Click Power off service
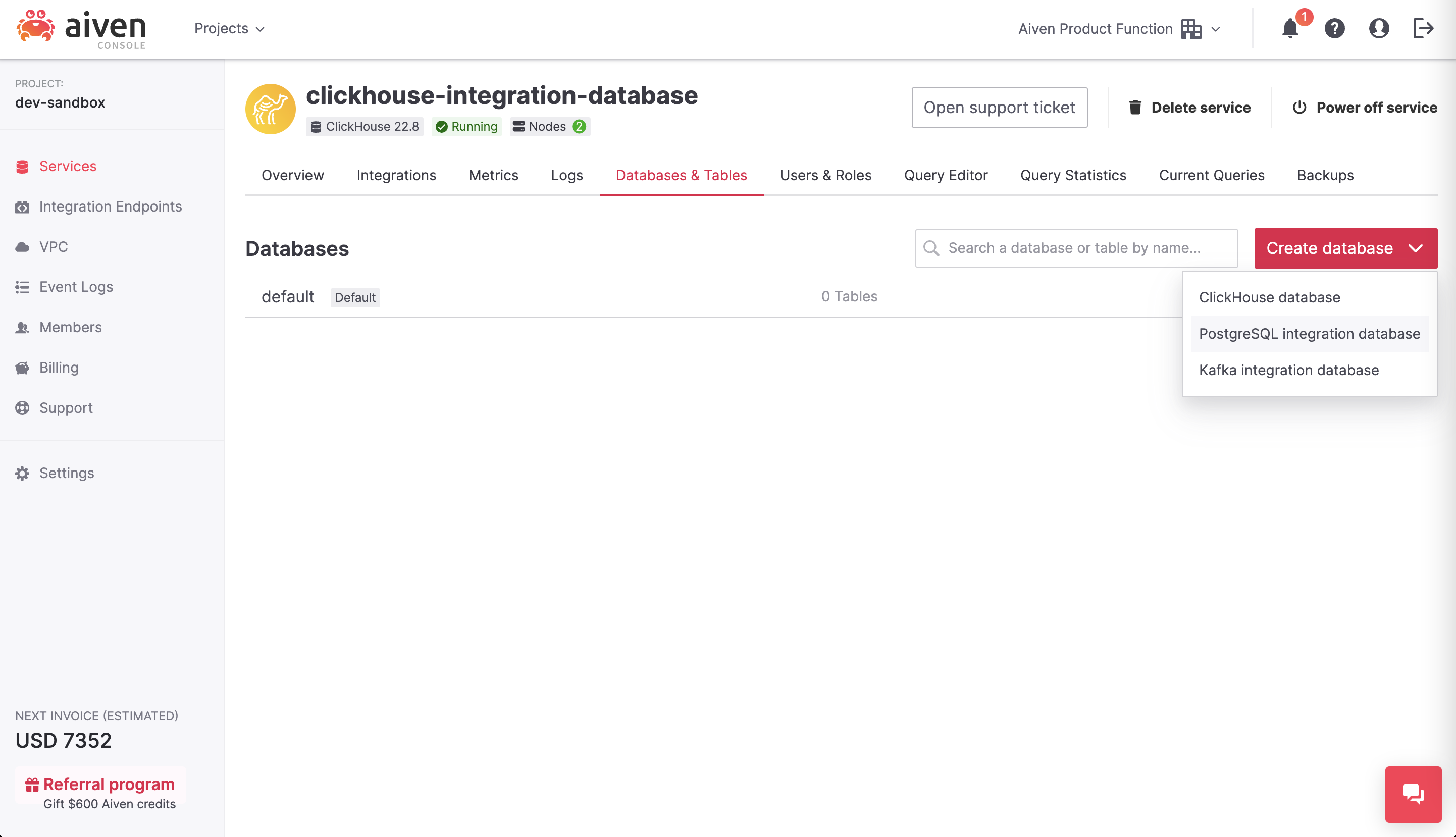 1365,108
